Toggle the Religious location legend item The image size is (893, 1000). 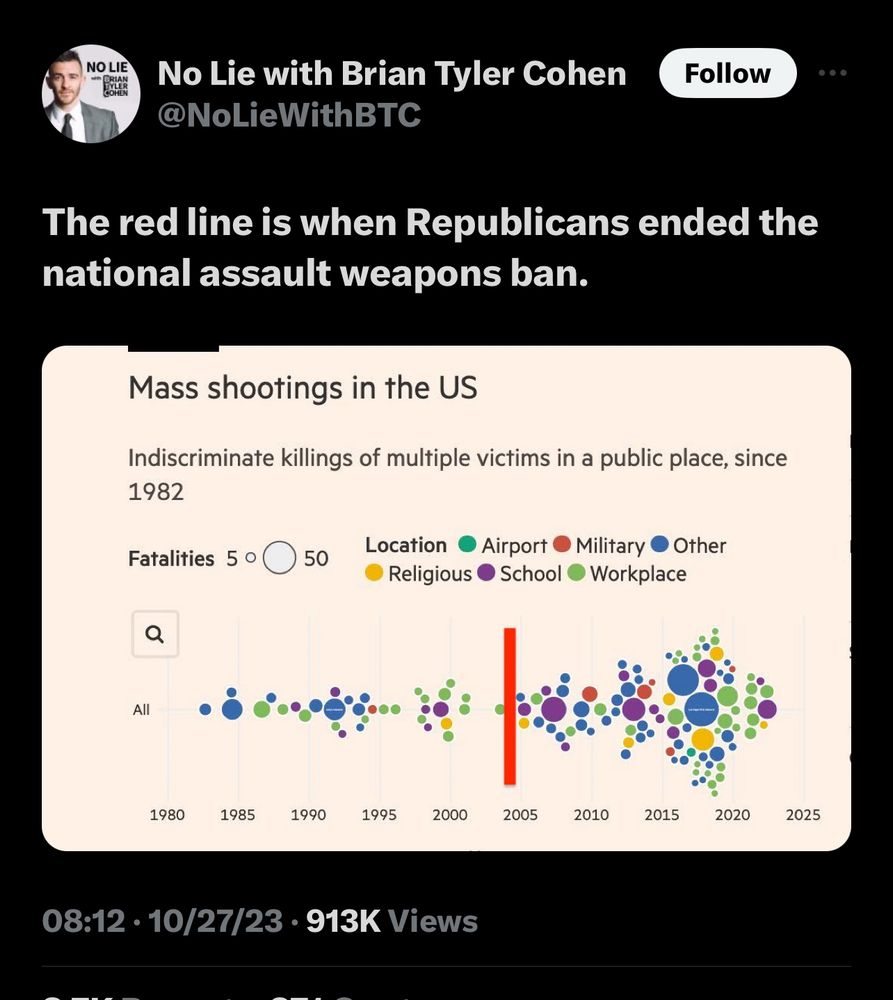tap(417, 574)
